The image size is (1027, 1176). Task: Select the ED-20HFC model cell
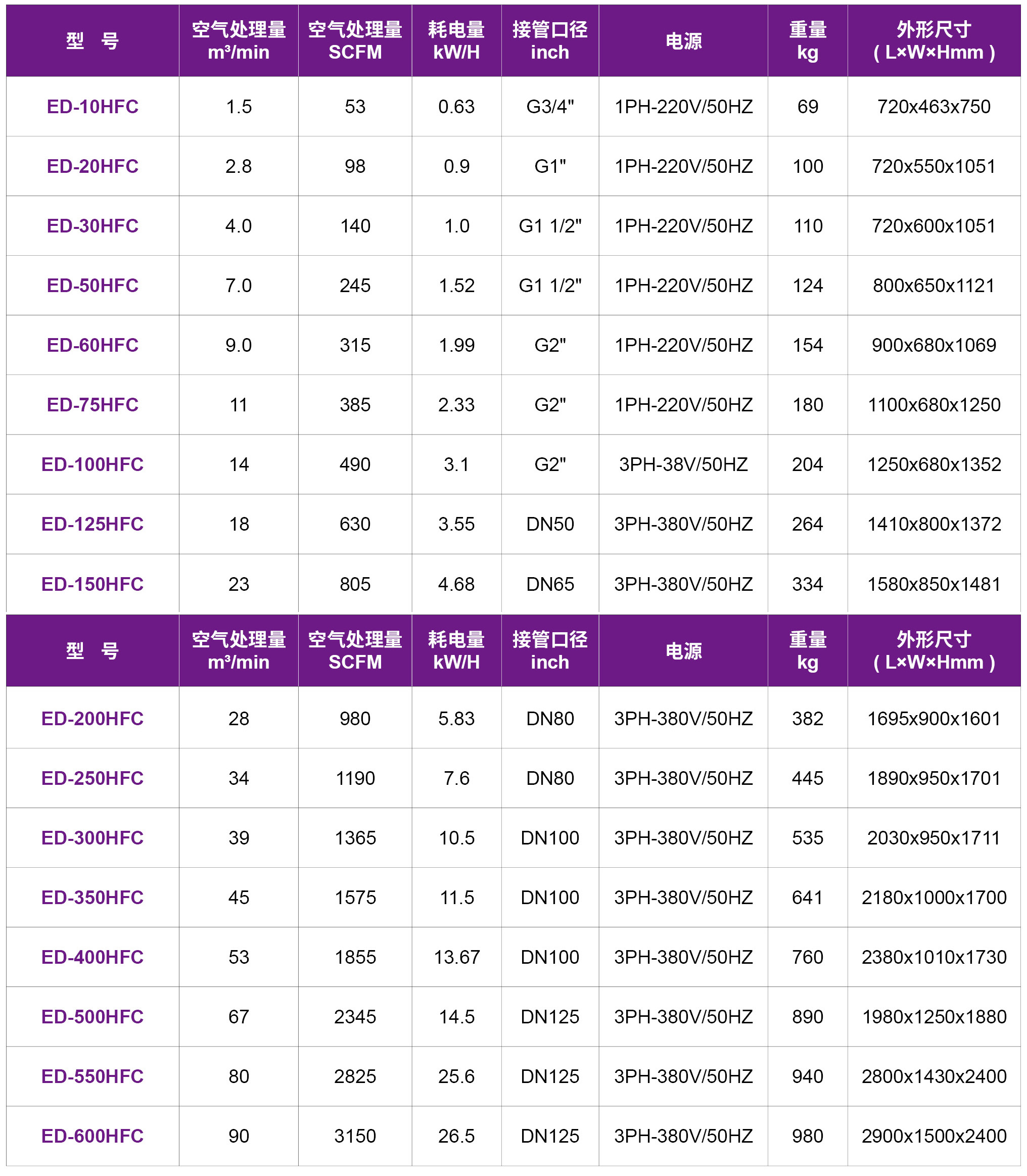coord(92,166)
